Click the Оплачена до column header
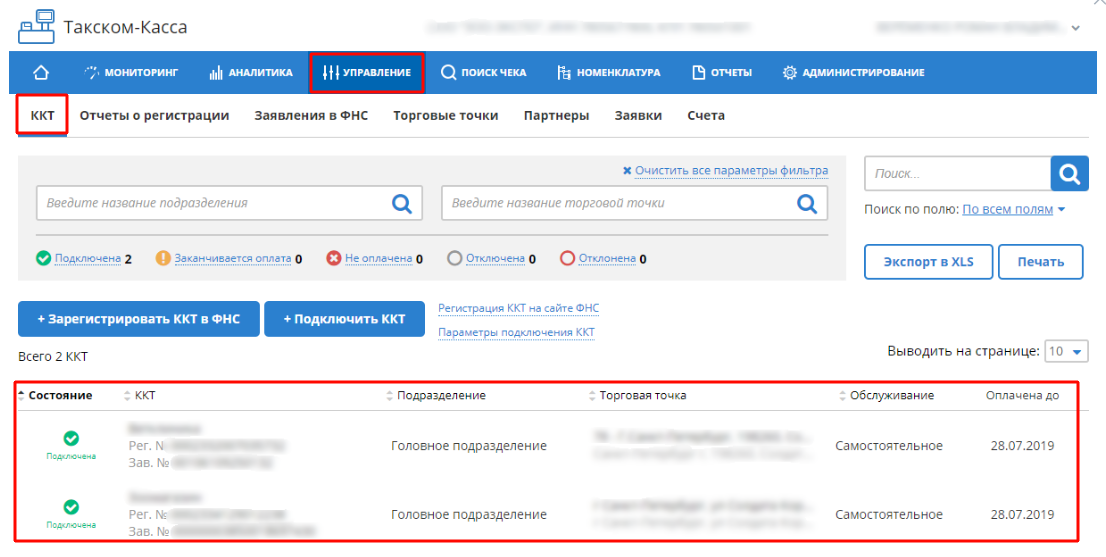The image size is (1106, 557). click(1022, 396)
